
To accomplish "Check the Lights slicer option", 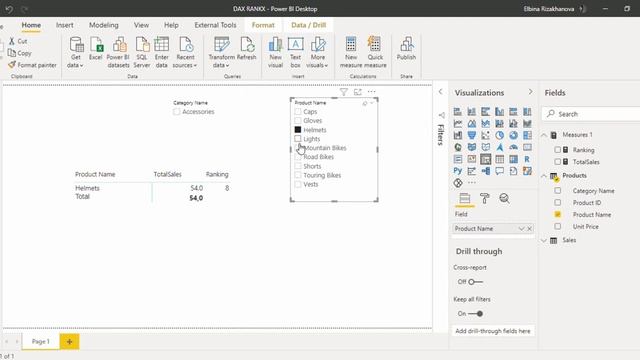I will [298, 139].
